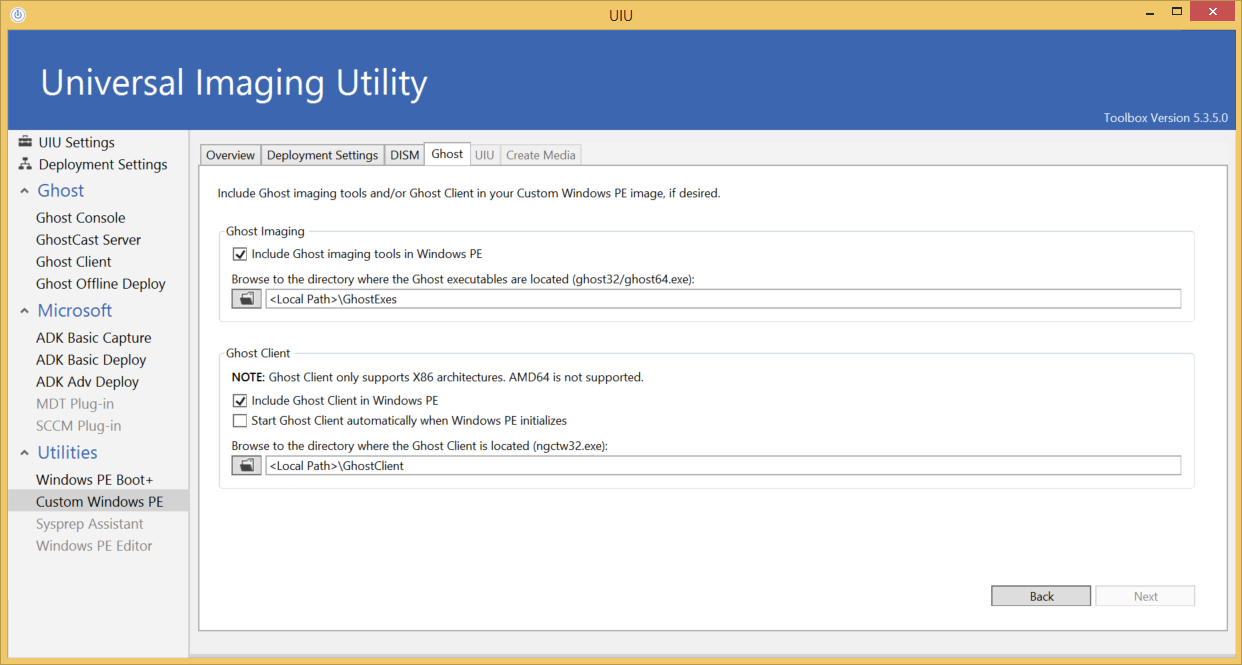The height and width of the screenshot is (665, 1242).
Task: Open ADK Adv Deploy
Action: [88, 381]
